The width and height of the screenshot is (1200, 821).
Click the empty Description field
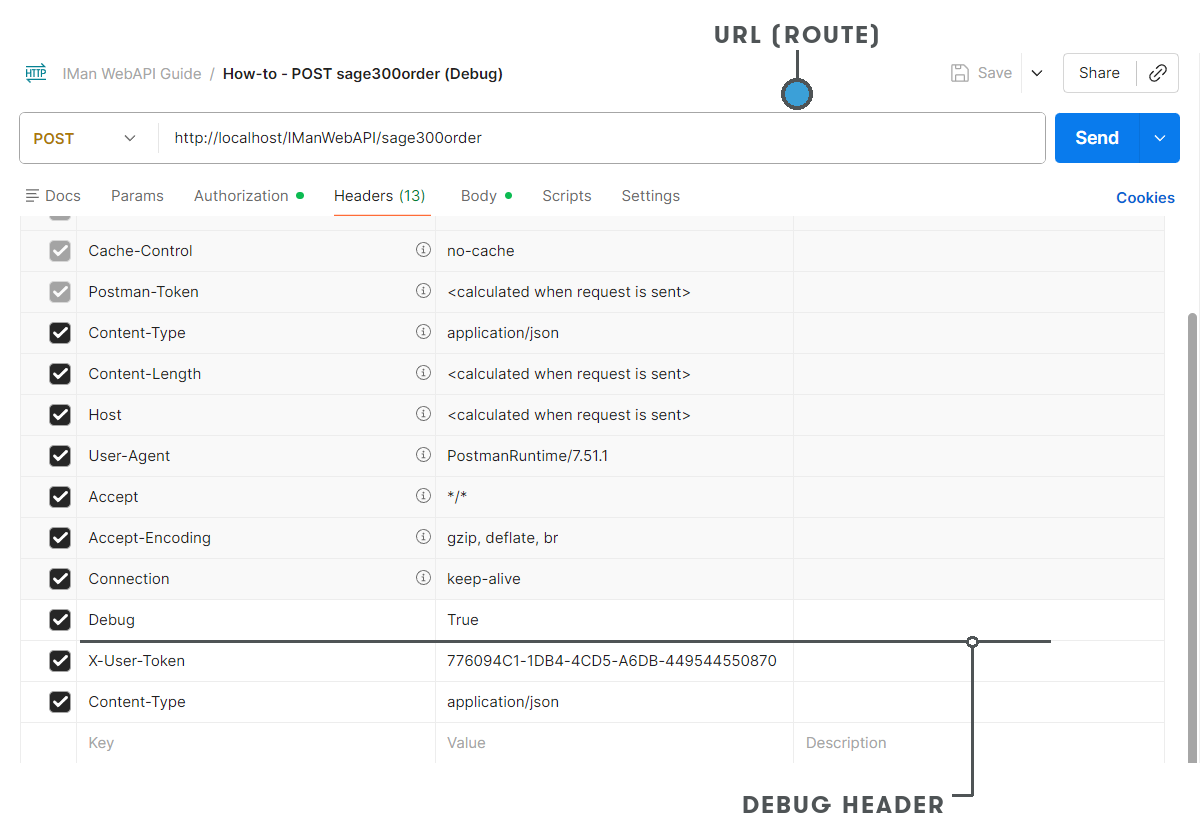979,743
